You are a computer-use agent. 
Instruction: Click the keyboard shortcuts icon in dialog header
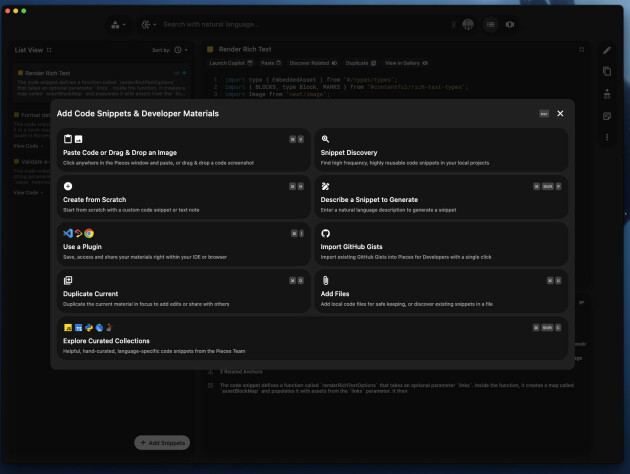coord(544,114)
